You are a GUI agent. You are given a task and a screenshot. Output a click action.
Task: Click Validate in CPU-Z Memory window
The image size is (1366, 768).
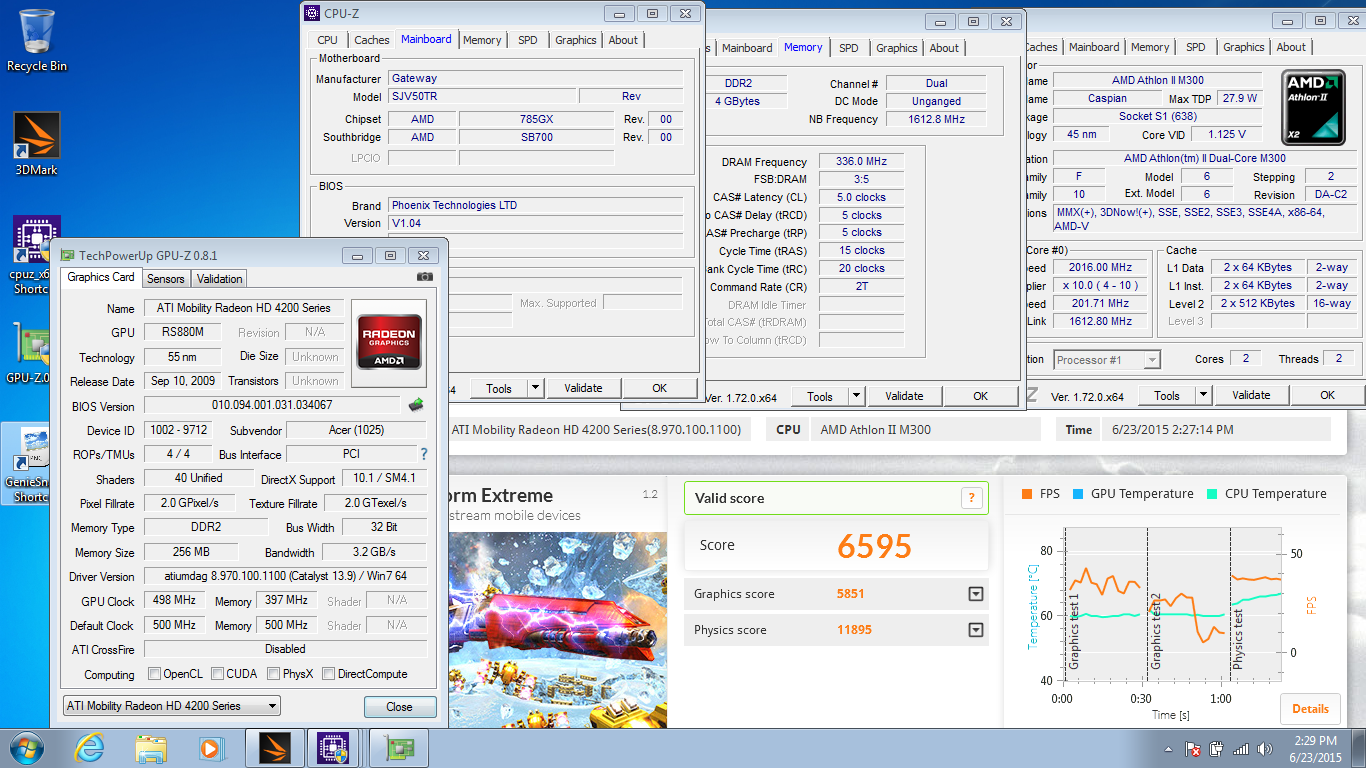point(904,396)
